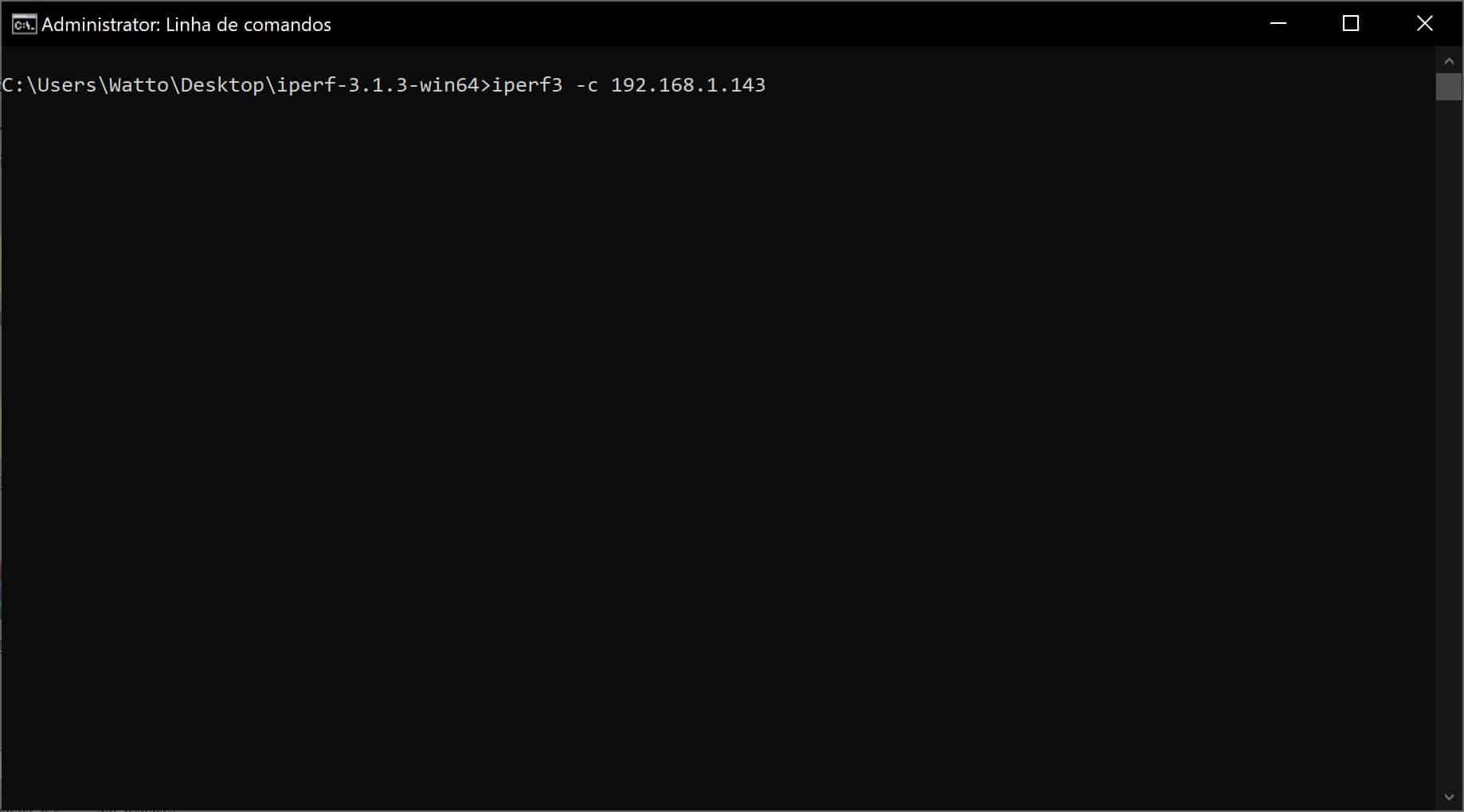Open the command prompt system menu icon
The image size is (1464, 812).
24,25
